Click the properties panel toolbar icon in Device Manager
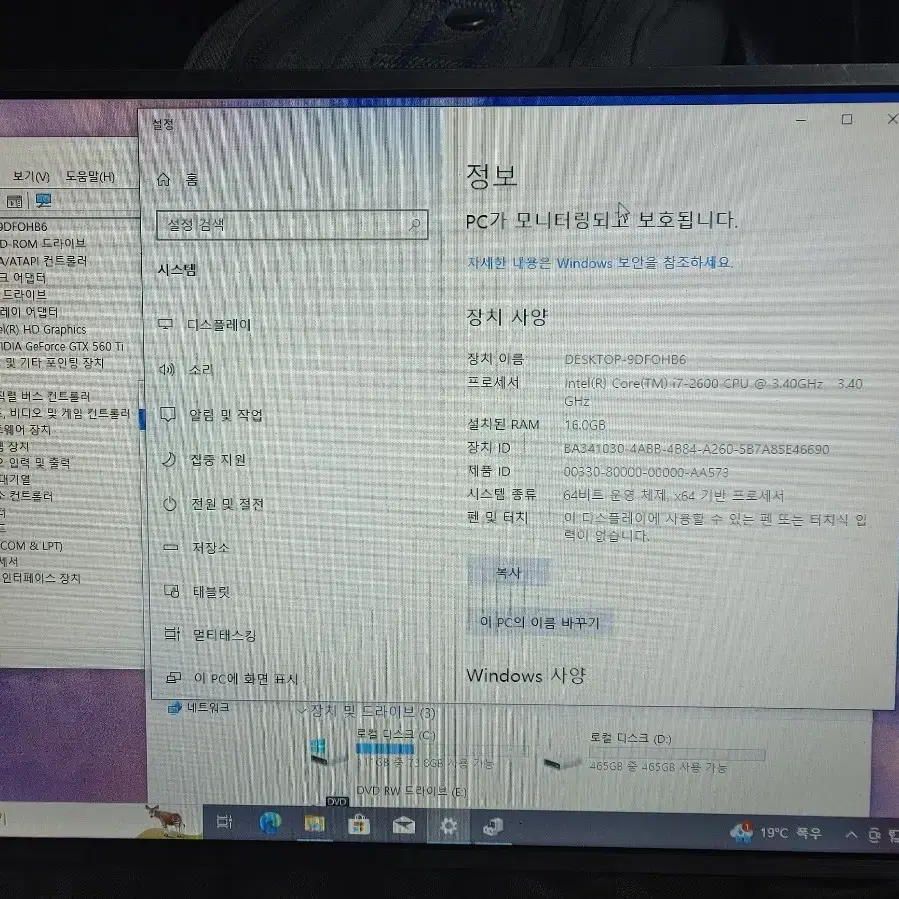Viewport: 899px width, 899px height. tap(14, 201)
